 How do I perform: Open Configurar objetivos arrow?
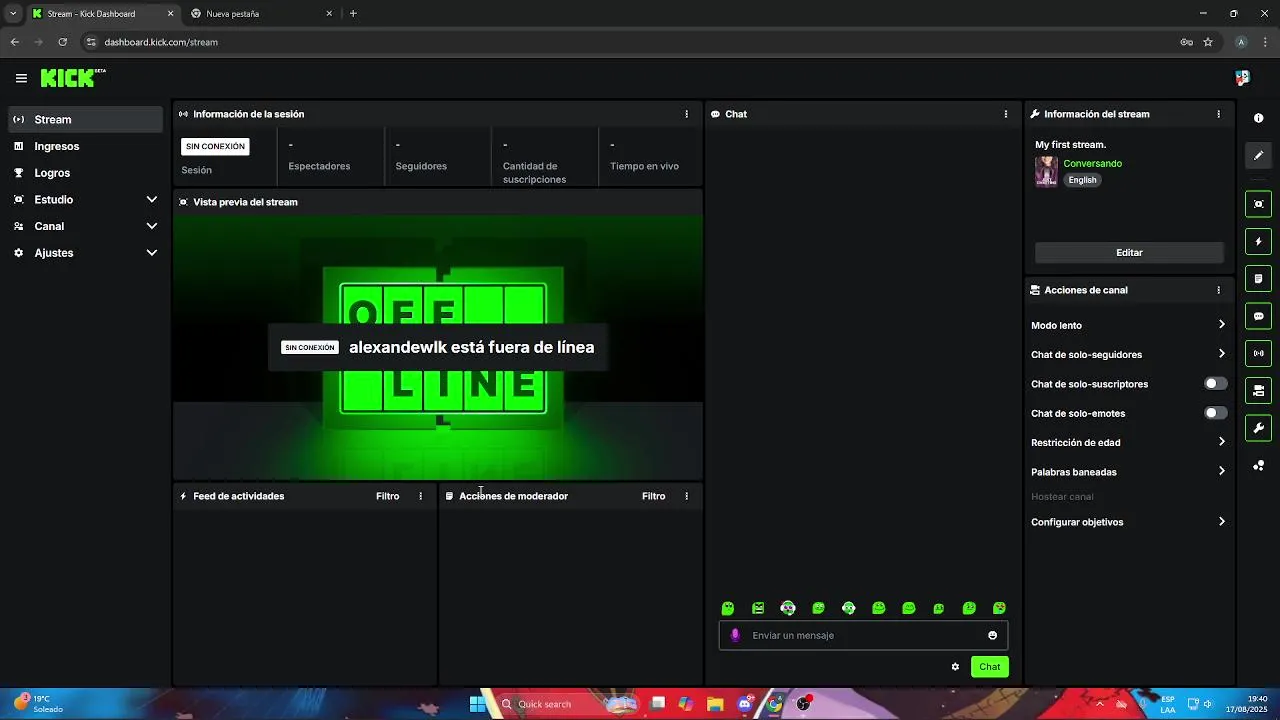pos(1221,522)
